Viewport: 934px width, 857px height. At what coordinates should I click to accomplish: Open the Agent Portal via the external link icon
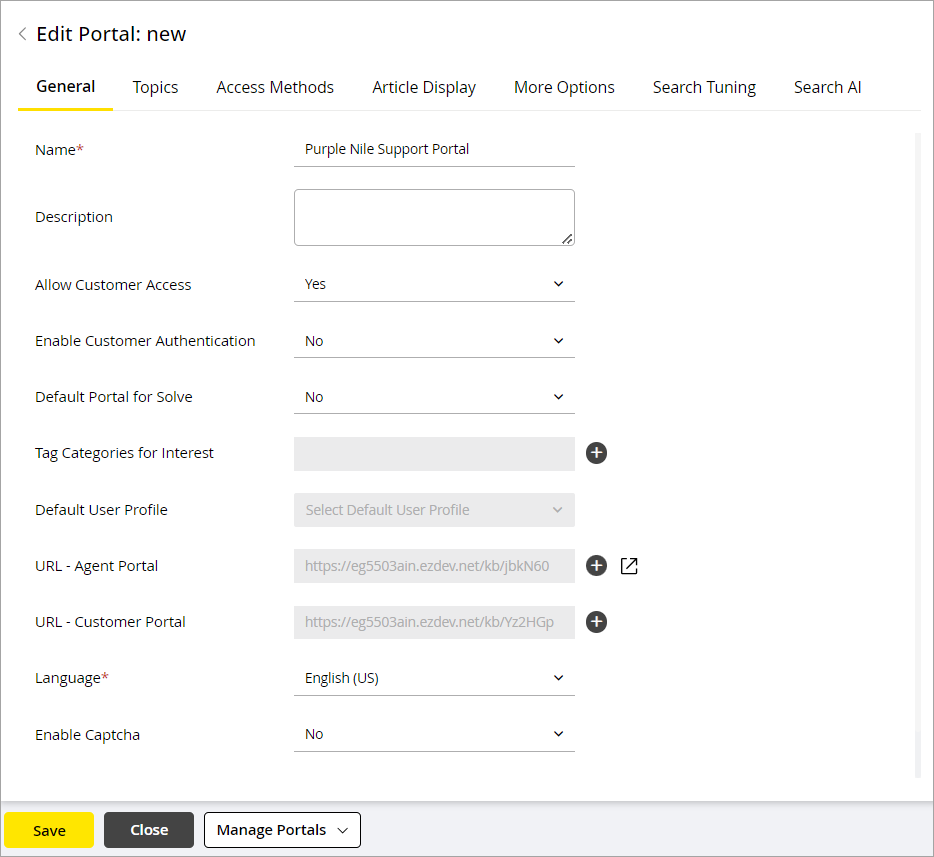click(628, 565)
